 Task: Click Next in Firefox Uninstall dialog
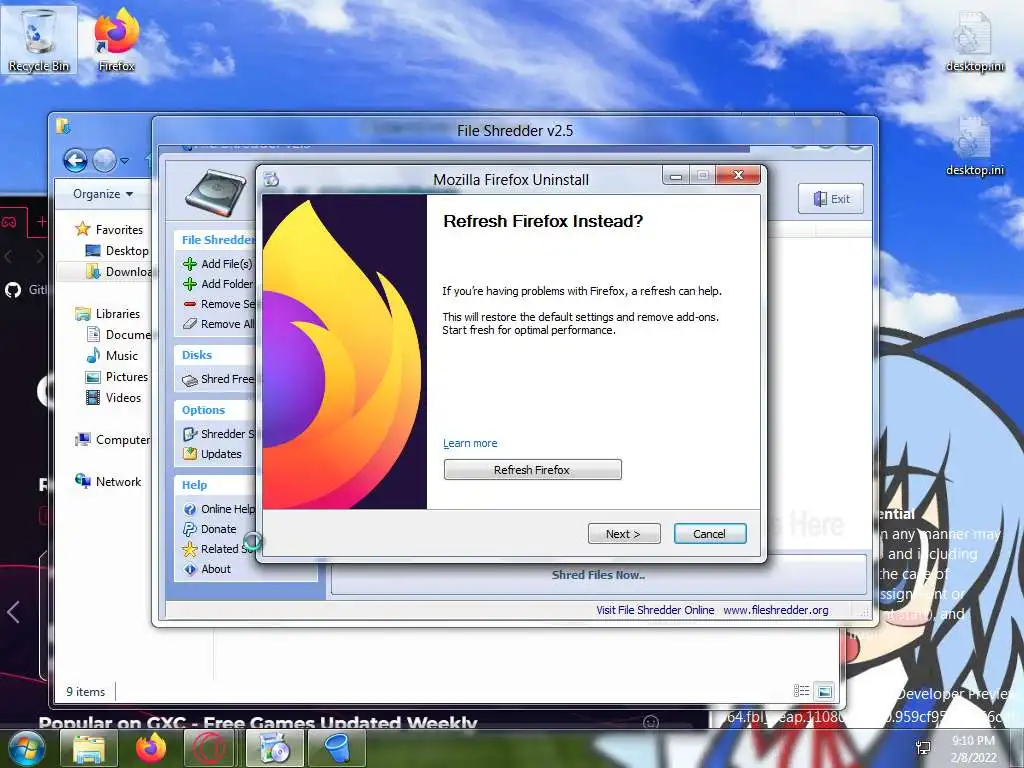624,534
